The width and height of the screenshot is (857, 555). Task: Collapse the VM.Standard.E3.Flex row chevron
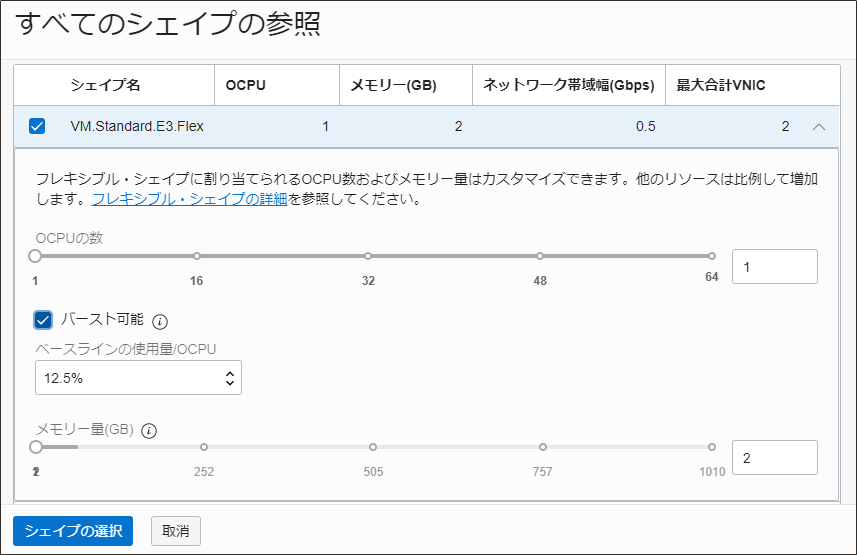(x=819, y=127)
